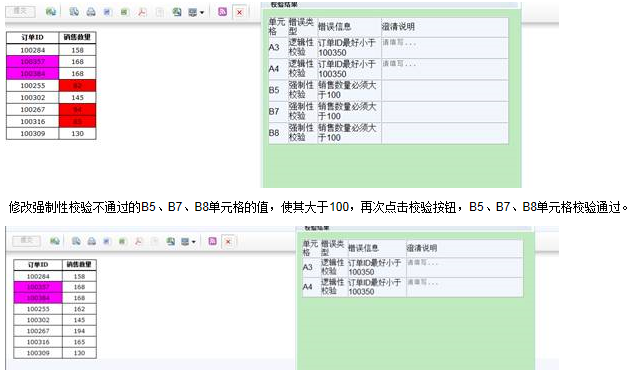Click the 提交 button in the lower toolbar
634x379 pixels.
coord(26,241)
